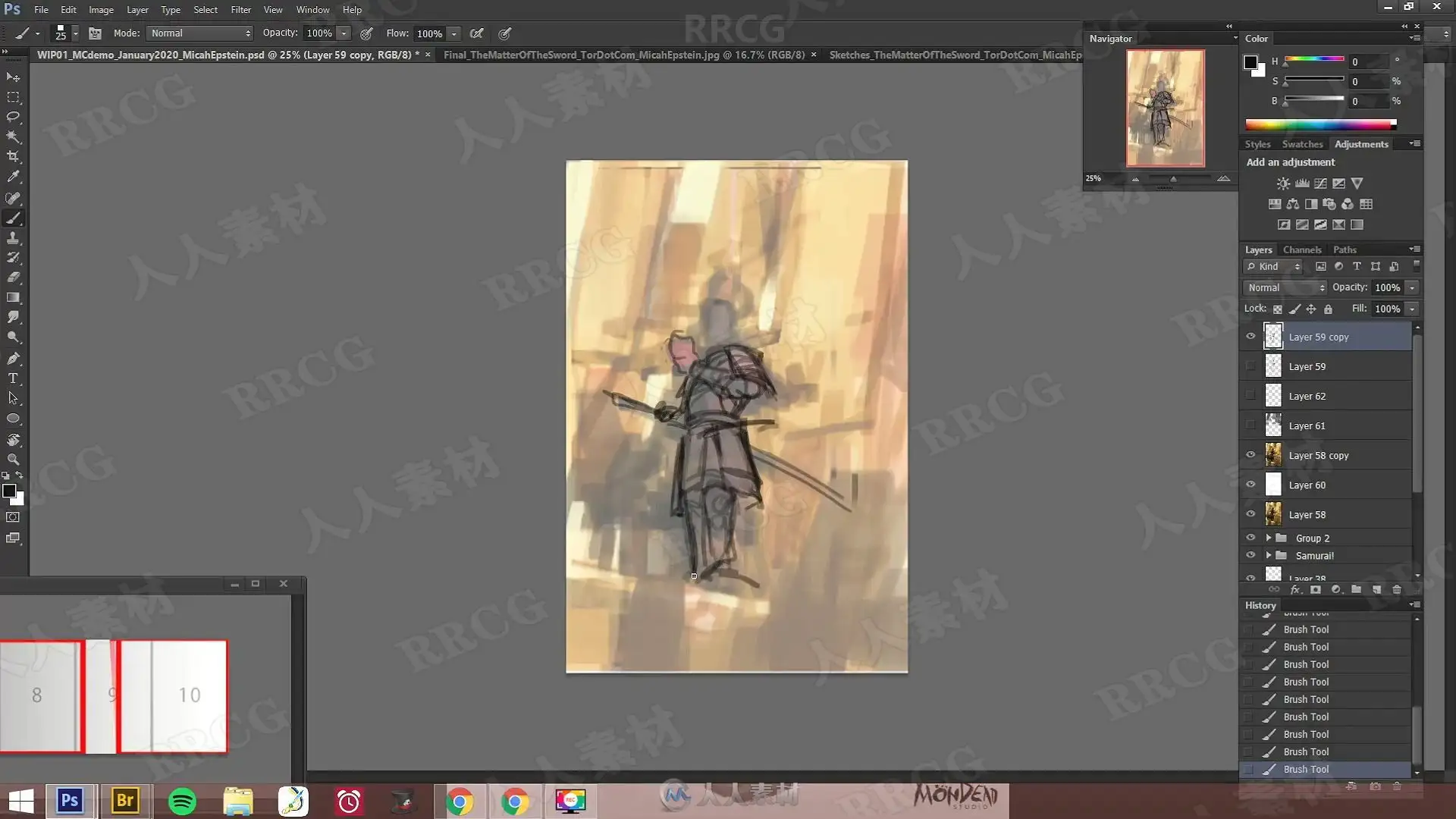Select the Eyedropper tool
This screenshot has width=1456, height=819.
tap(13, 176)
